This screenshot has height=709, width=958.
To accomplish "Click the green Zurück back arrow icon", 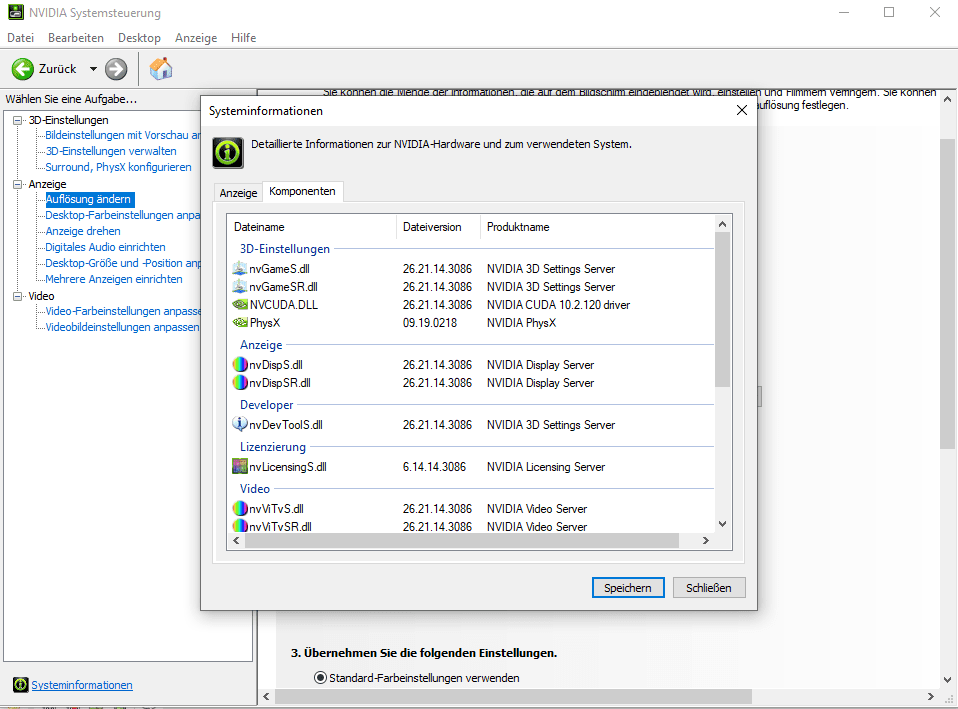I will click(x=23, y=69).
